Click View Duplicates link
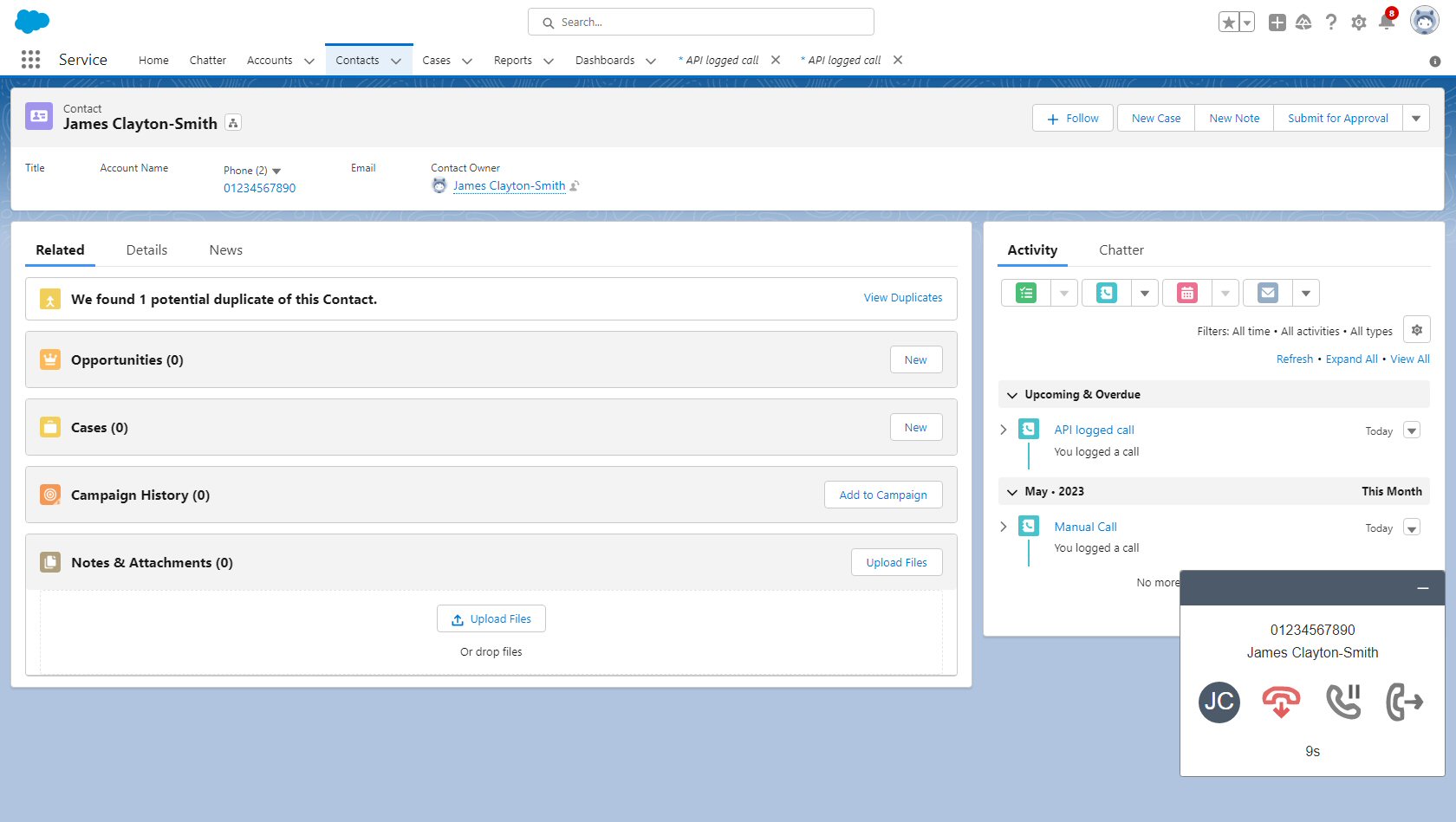 (x=903, y=298)
